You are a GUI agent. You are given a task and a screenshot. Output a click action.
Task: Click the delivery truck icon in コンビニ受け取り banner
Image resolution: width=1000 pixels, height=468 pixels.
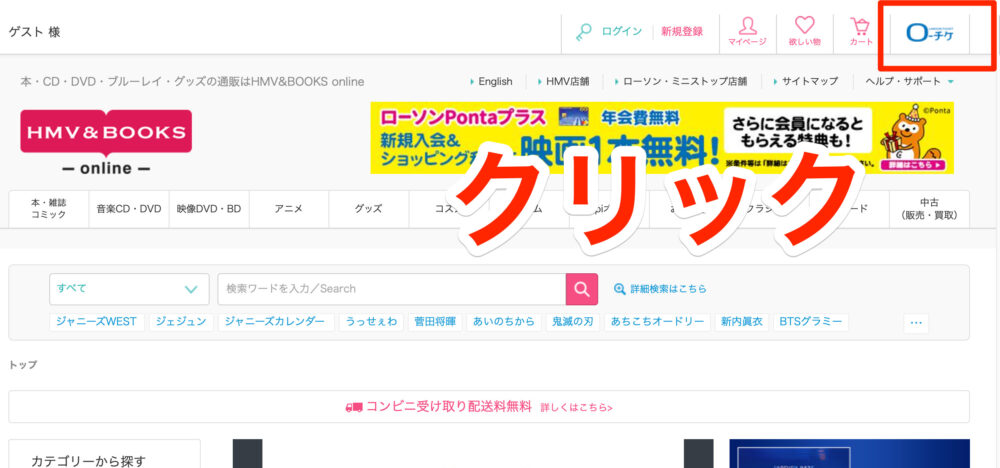(x=354, y=407)
